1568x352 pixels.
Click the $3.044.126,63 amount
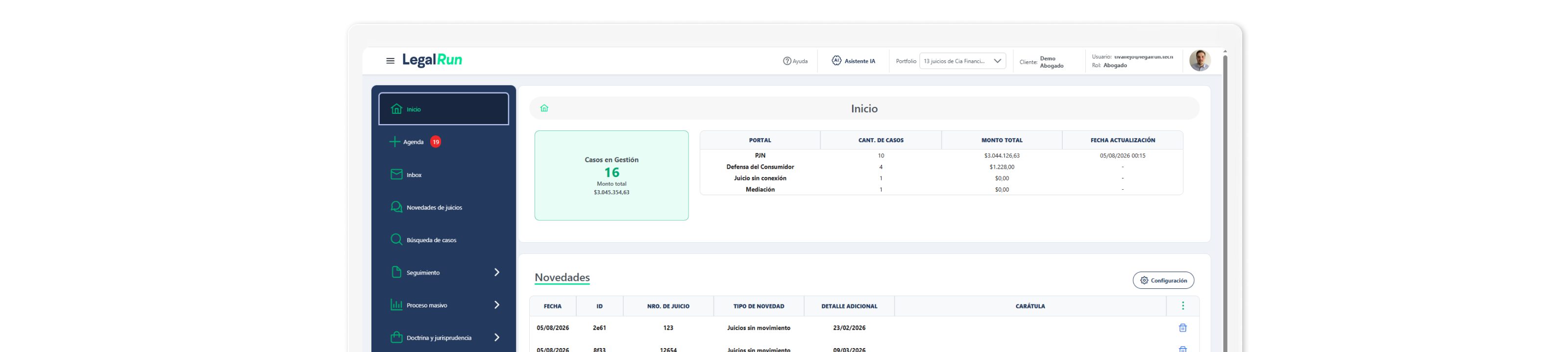coord(1002,156)
